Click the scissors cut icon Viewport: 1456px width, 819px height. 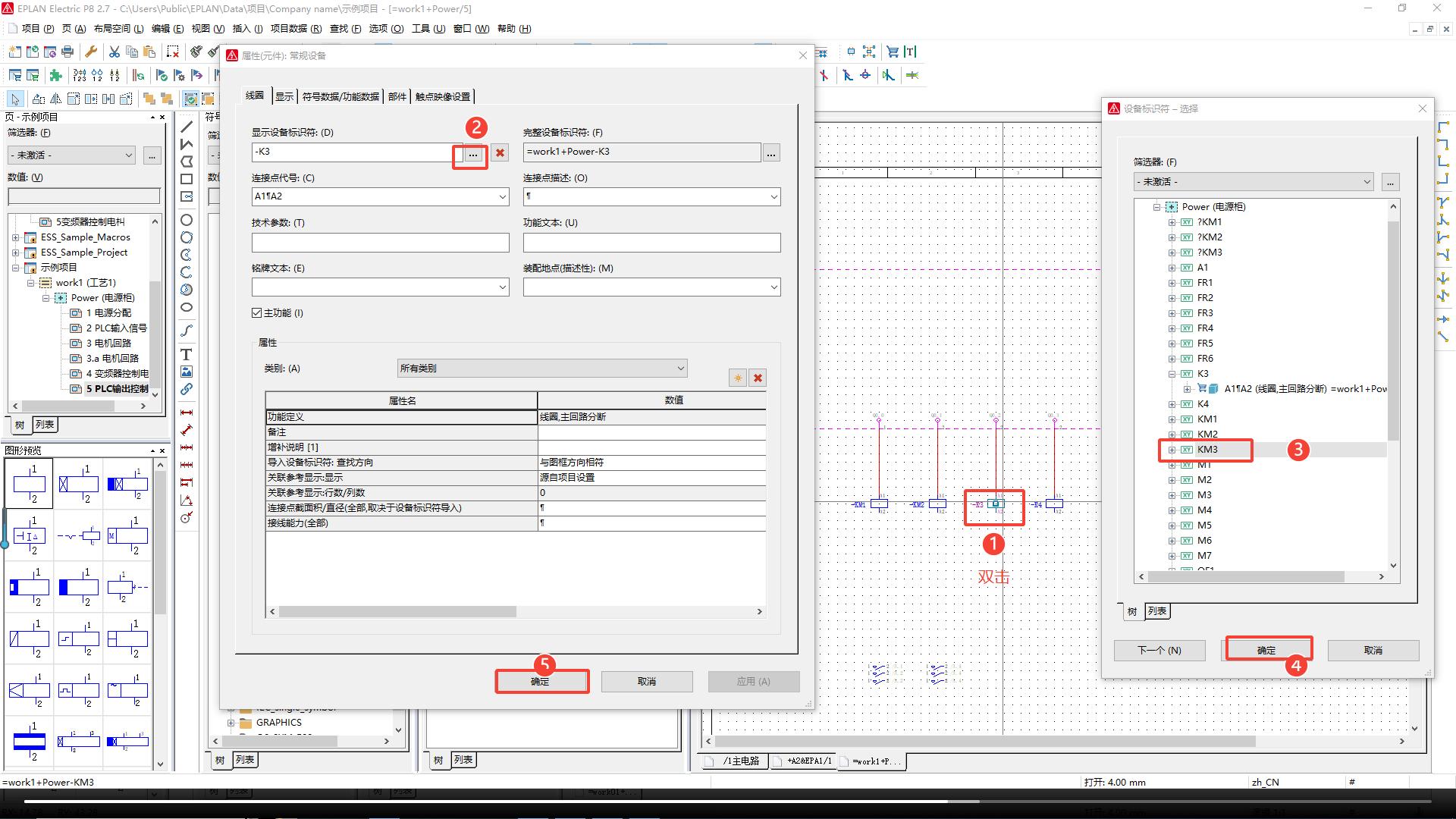tap(114, 52)
